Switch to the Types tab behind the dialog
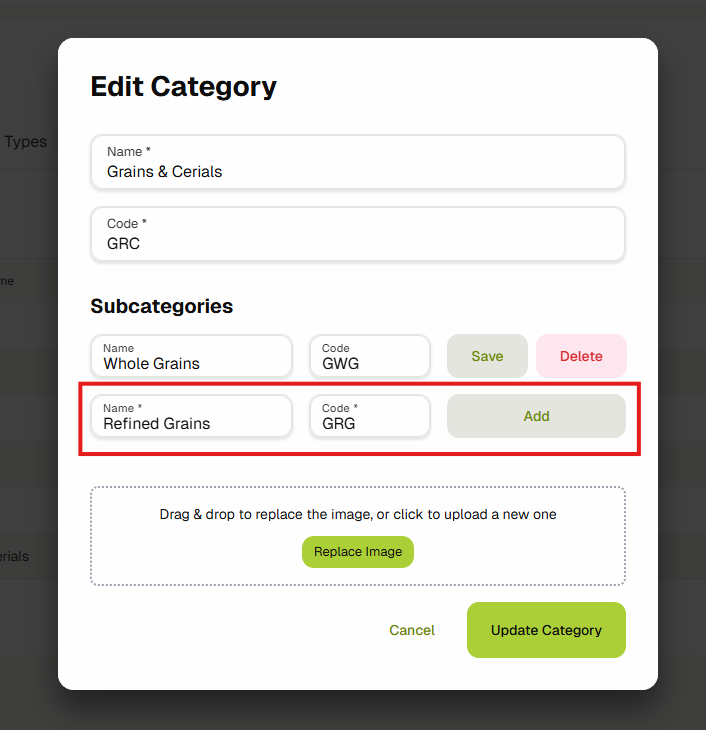The width and height of the screenshot is (706, 730). [26, 142]
